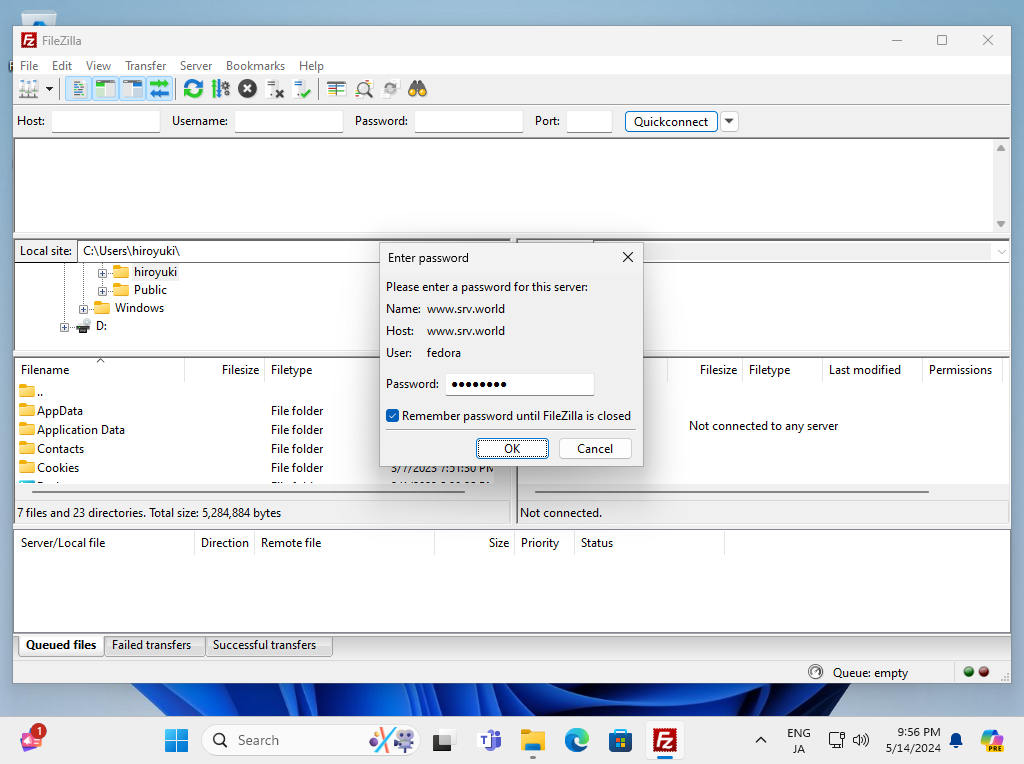1024x764 pixels.
Task: Open remote site path dropdown
Action: pyautogui.click(x=1001, y=251)
